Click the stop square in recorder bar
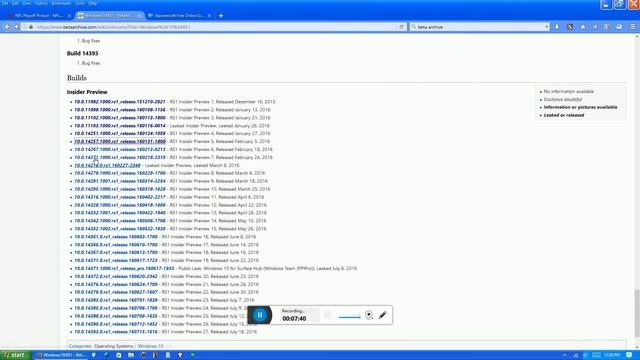 pos(328,315)
